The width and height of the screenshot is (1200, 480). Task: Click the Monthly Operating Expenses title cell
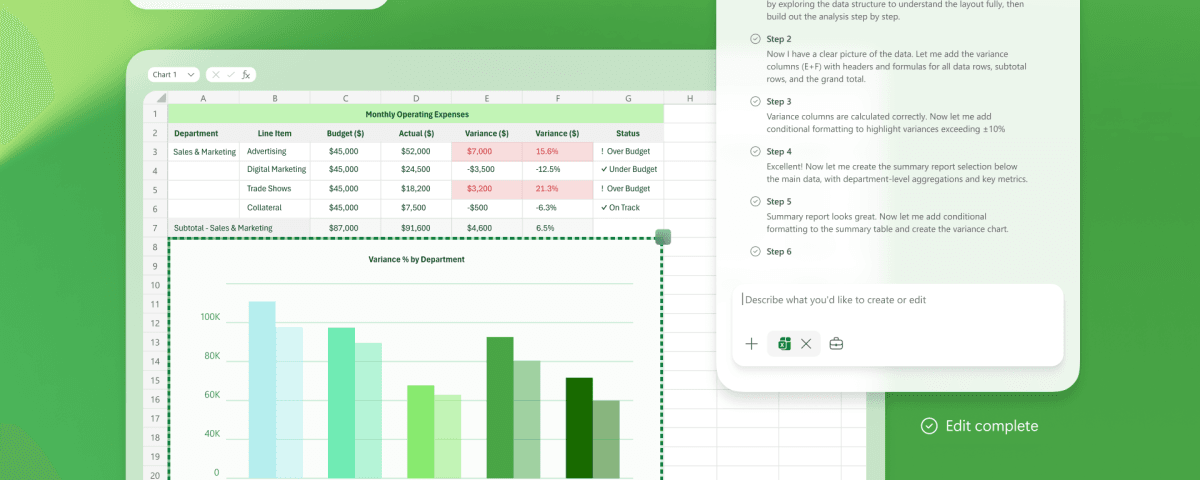tap(415, 114)
